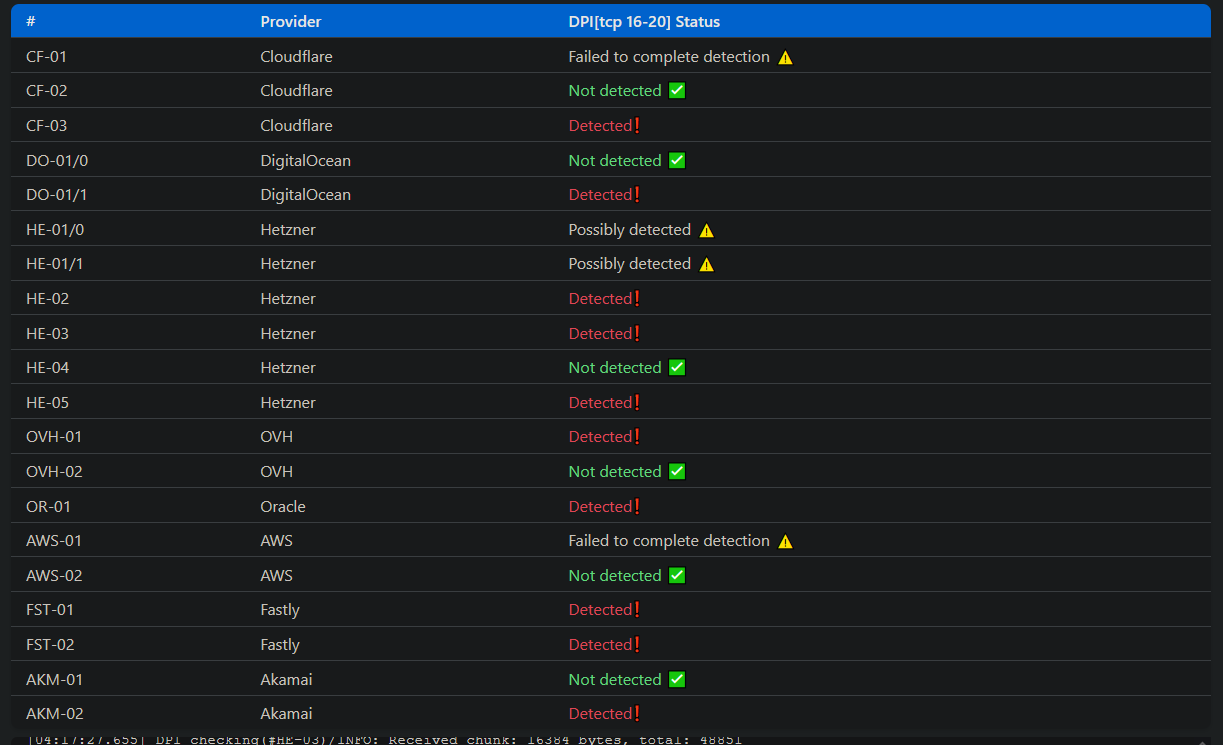
Task: Select the HE-04 identifier cell
Action: click(47, 368)
